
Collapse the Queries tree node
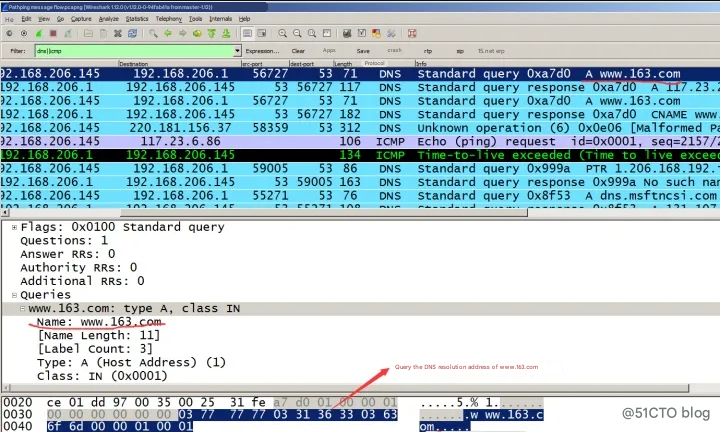14,295
